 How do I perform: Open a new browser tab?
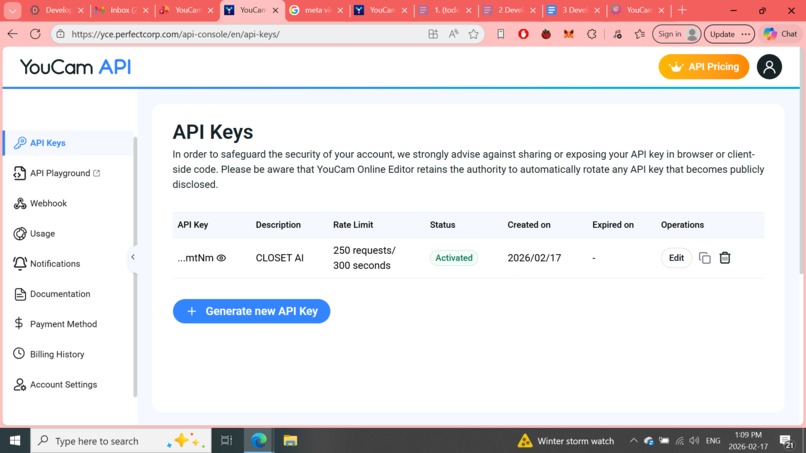(x=682, y=10)
